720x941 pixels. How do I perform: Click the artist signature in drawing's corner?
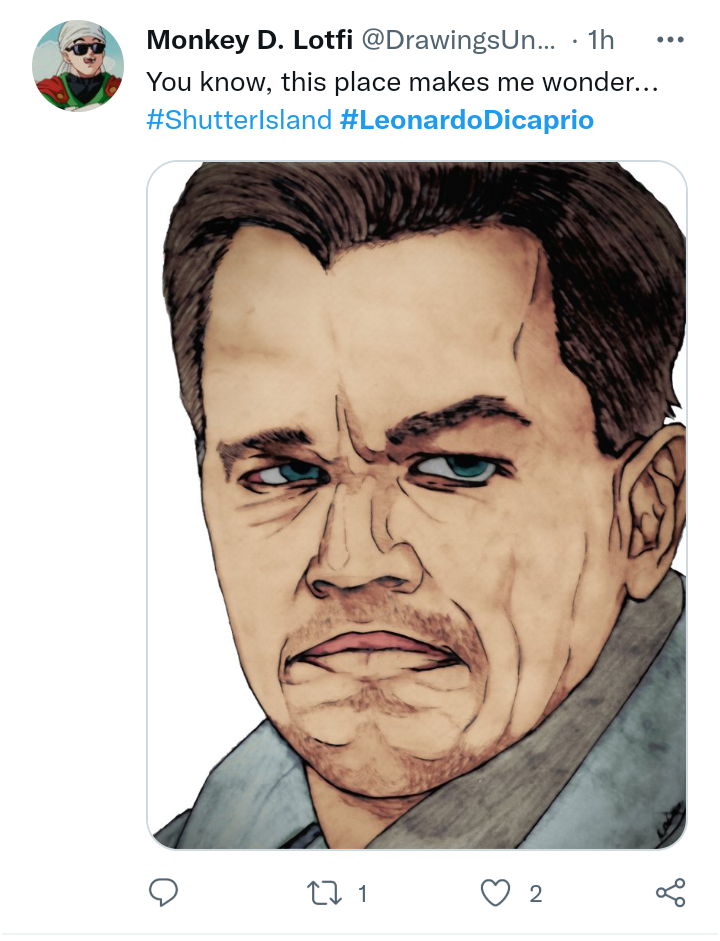671,822
